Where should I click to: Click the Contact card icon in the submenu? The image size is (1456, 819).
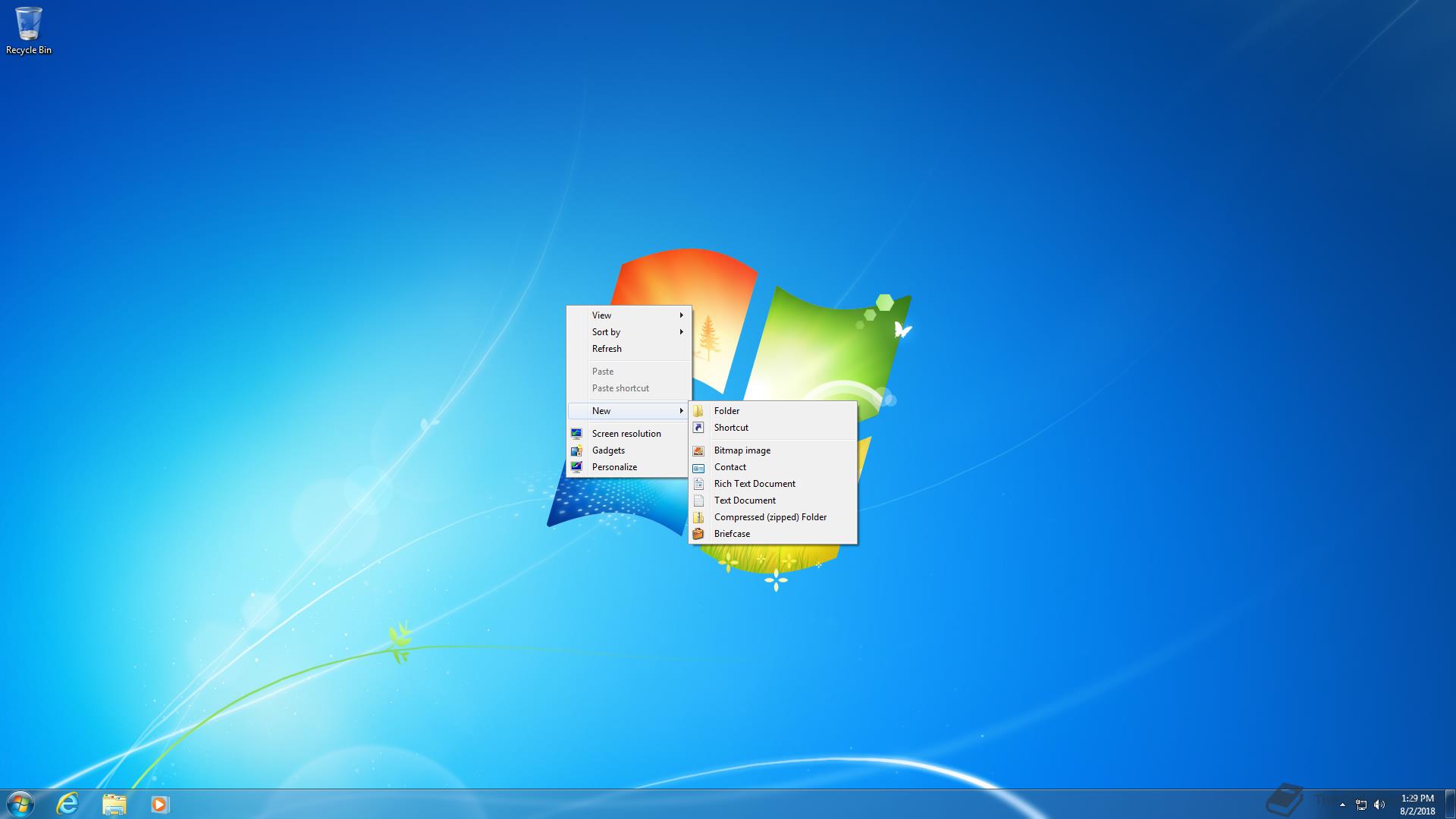click(698, 468)
